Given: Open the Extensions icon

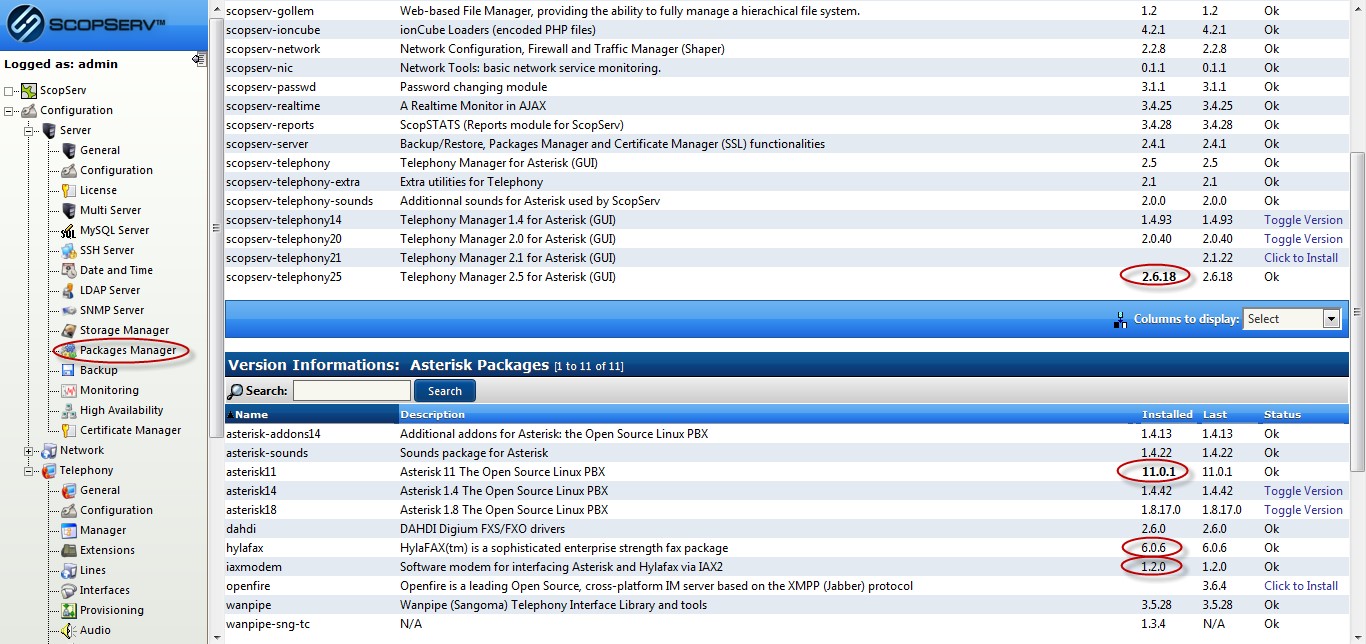Looking at the screenshot, I should tap(69, 551).
